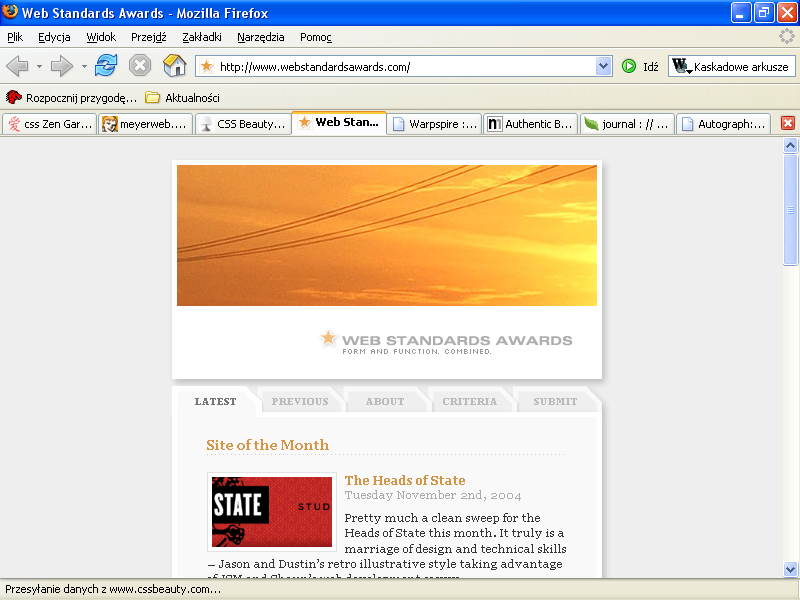This screenshot has width=800, height=600.
Task: Open the Zakładki menu
Action: pyautogui.click(x=202, y=37)
